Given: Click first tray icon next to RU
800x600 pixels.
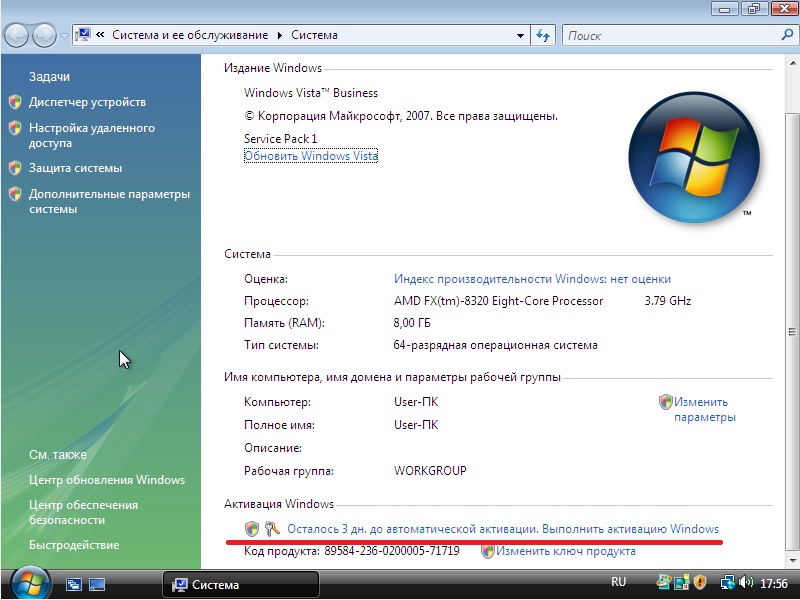Looking at the screenshot, I should point(663,582).
